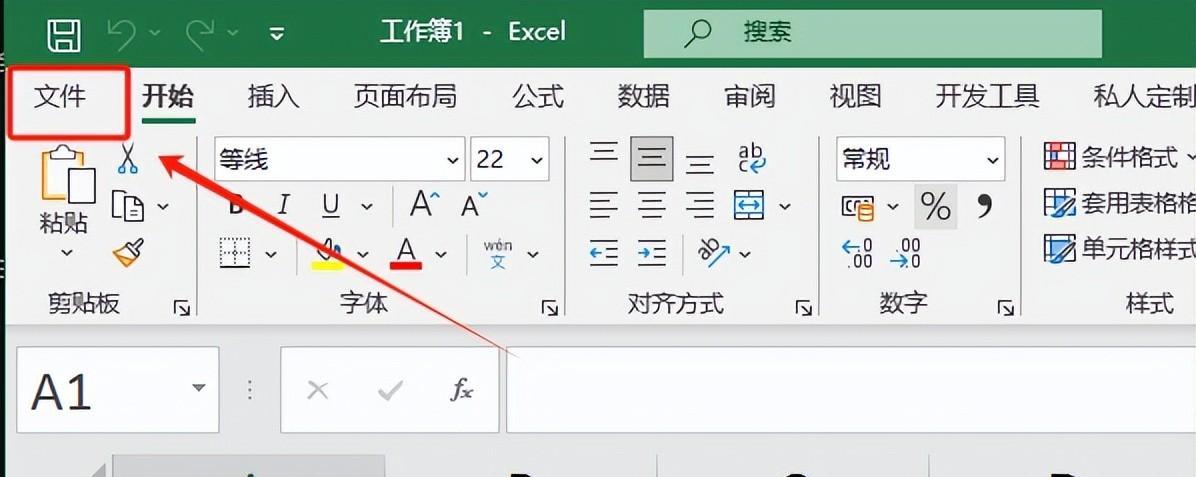
Task: Click the cell Borders icon
Action: 236,253
